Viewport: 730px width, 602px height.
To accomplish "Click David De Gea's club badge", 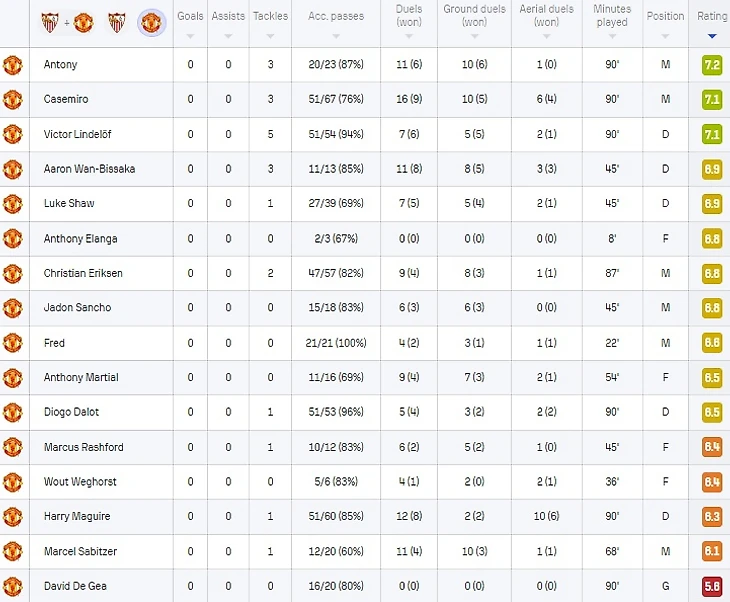I will pyautogui.click(x=13, y=585).
